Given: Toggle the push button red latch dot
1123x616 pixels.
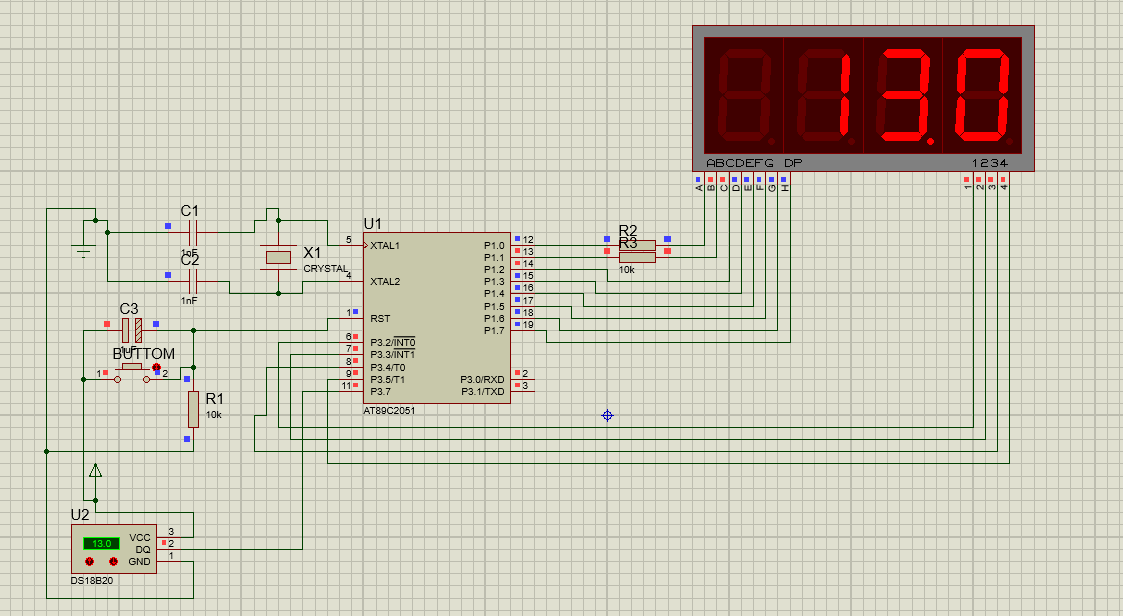Looking at the screenshot, I should pos(156,367).
